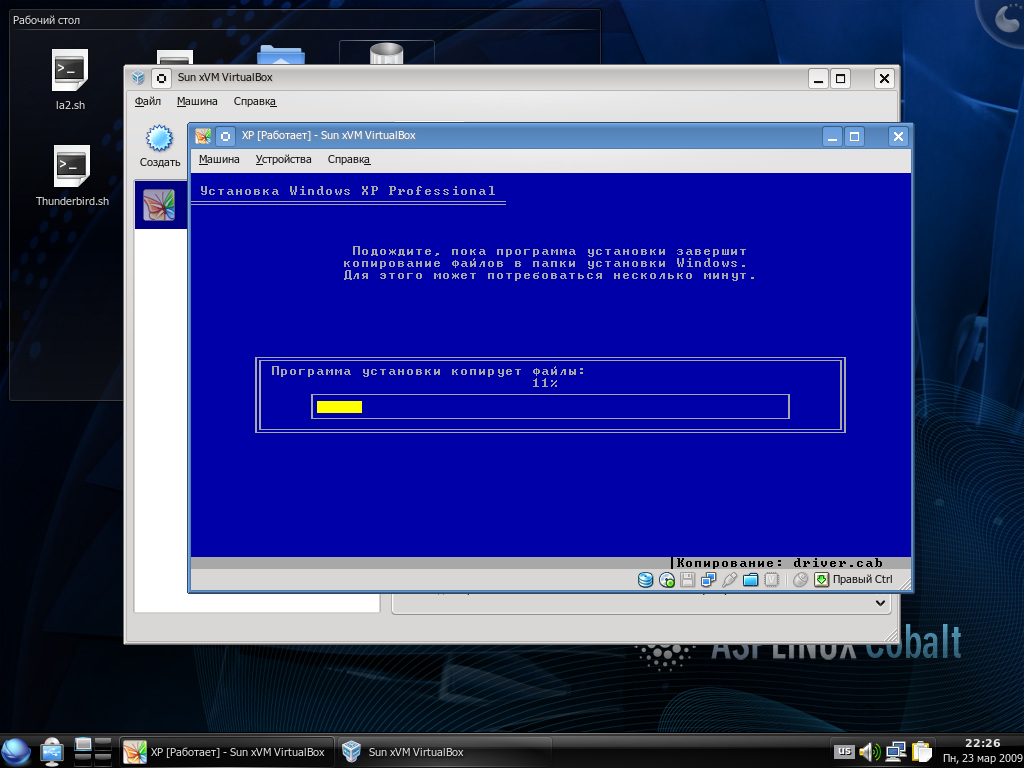This screenshot has width=1024, height=768.
Task: Click the VirtualBox cube icon in Manager title bar
Action: point(138,78)
